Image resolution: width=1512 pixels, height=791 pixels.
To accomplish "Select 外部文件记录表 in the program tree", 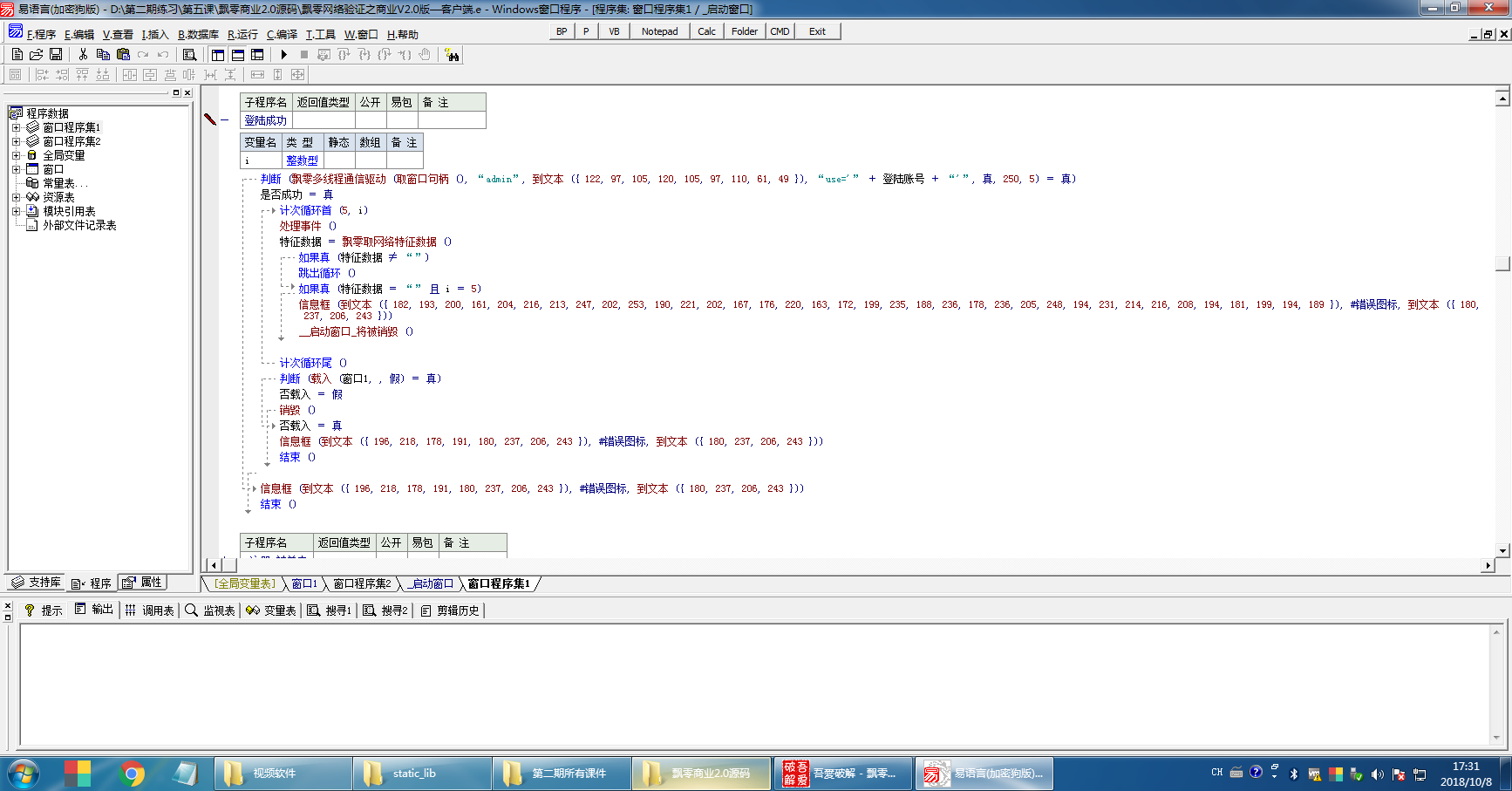I will click(79, 225).
